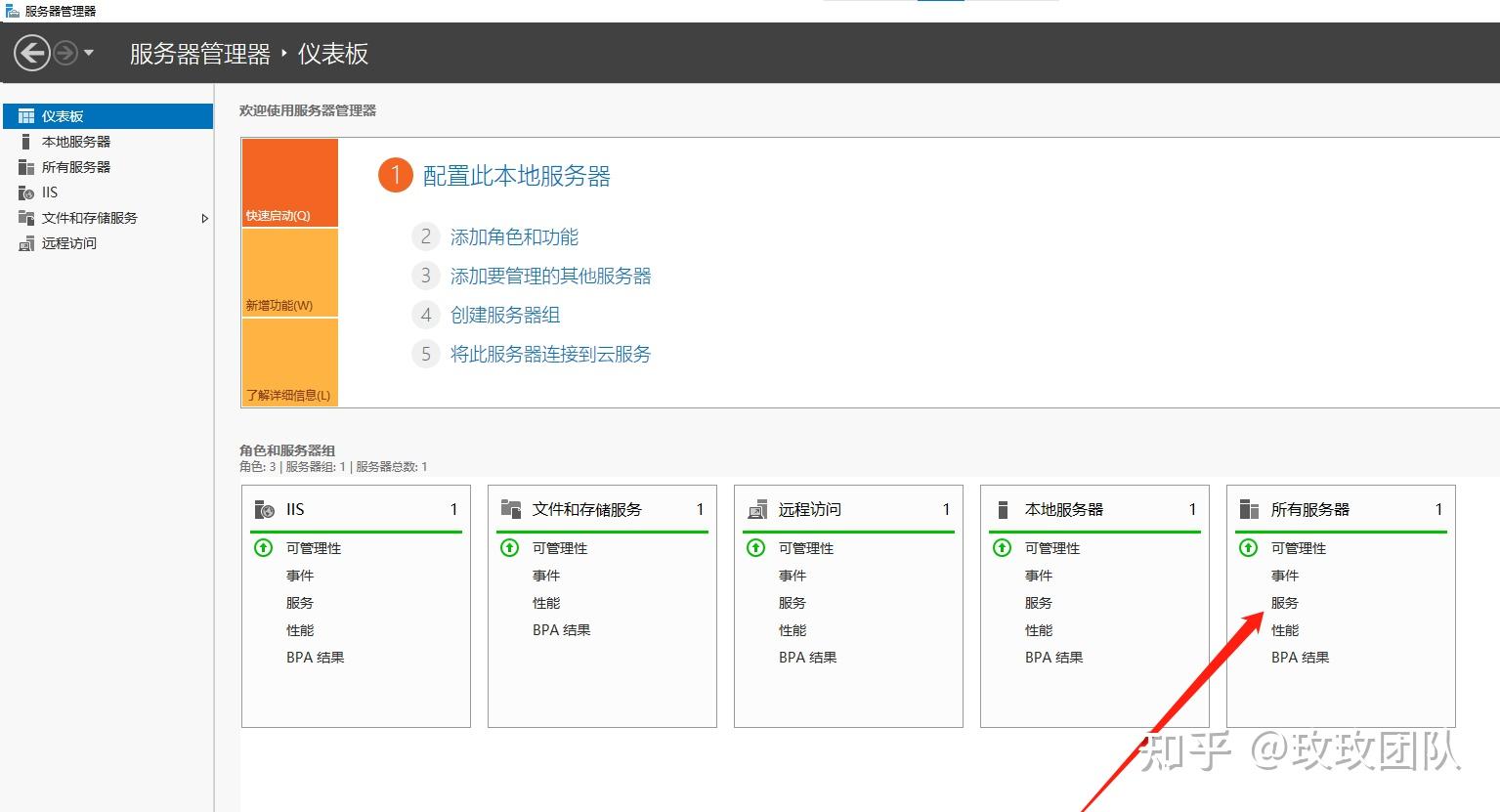Click the 远程访问 tile header icon
The width and height of the screenshot is (1500, 812).
click(x=756, y=509)
